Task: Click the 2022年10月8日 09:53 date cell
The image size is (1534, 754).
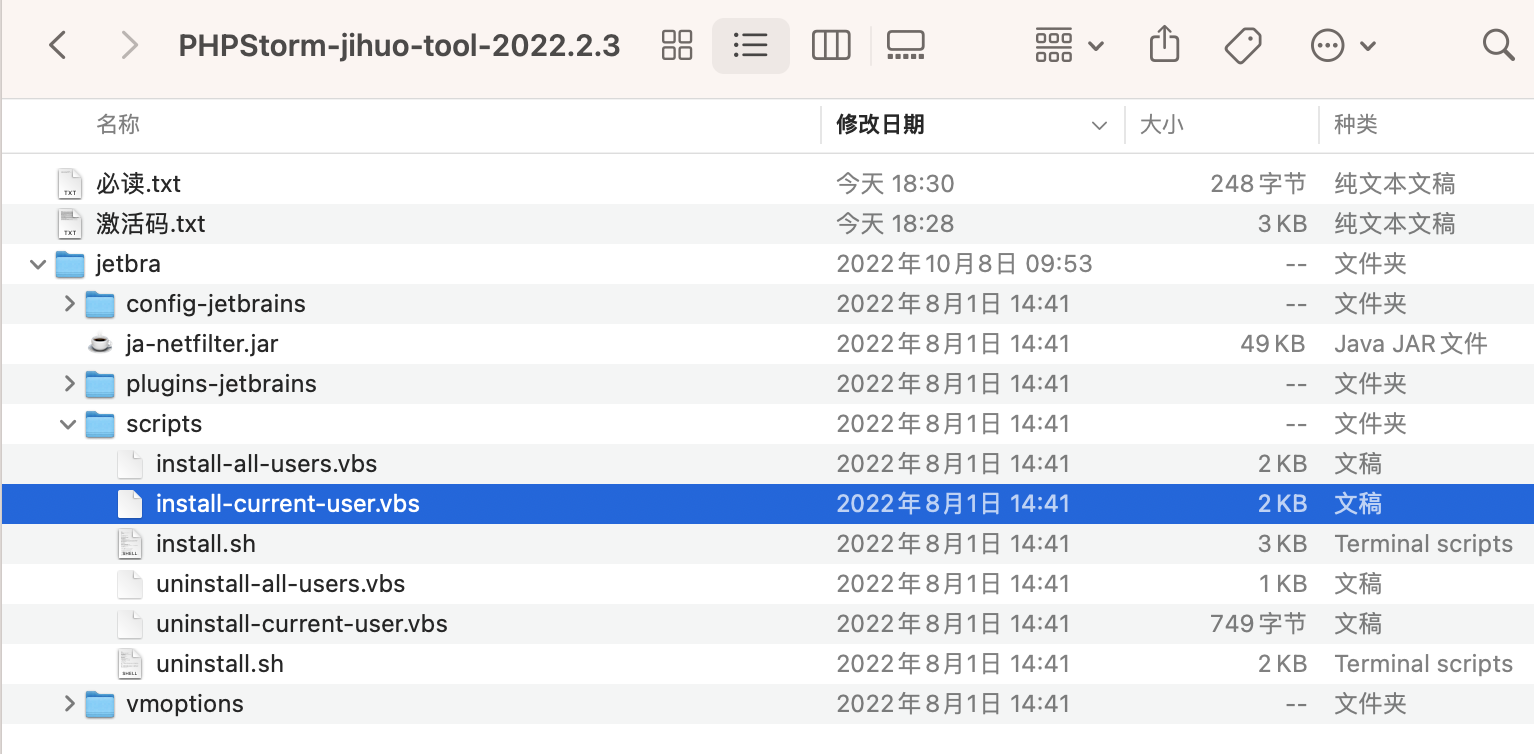Action: [964, 264]
